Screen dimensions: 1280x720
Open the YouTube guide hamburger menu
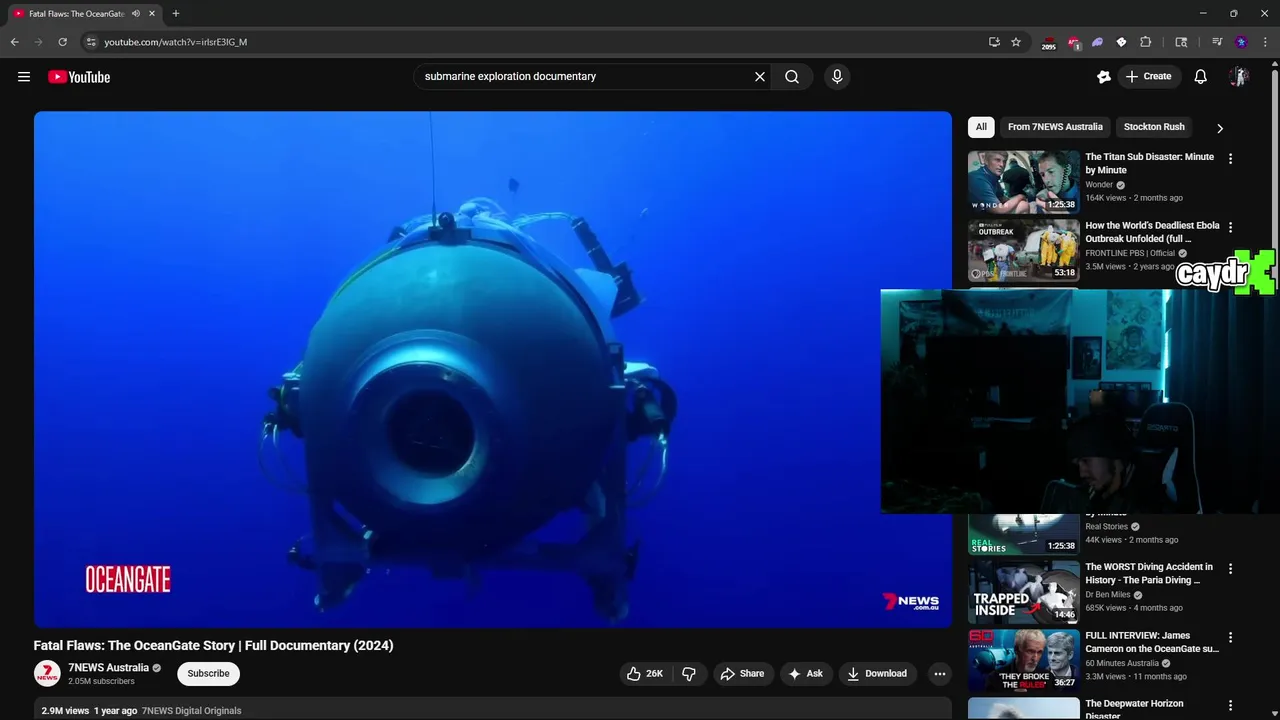[24, 77]
